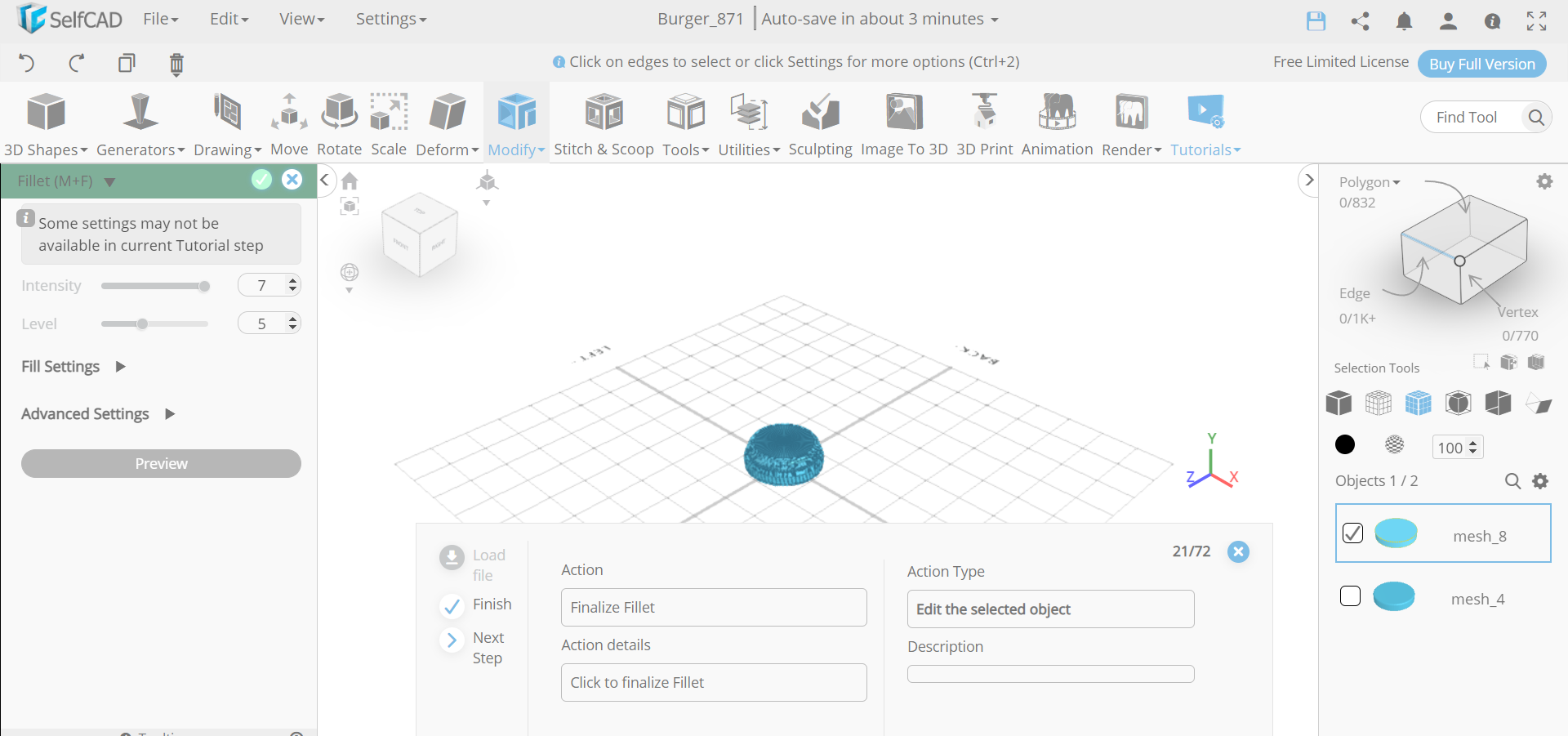
Task: Open the View menu
Action: (301, 19)
